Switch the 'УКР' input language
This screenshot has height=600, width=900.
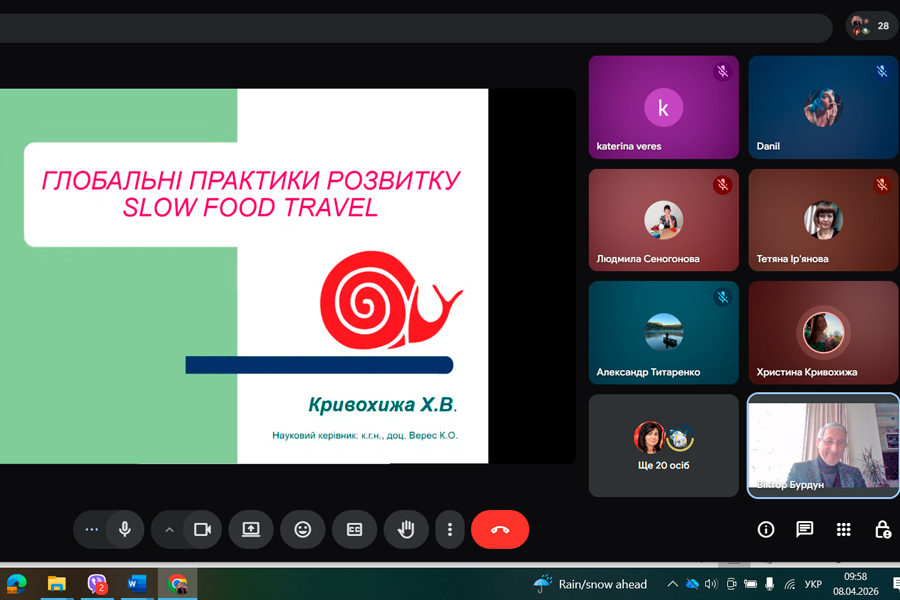click(x=813, y=584)
